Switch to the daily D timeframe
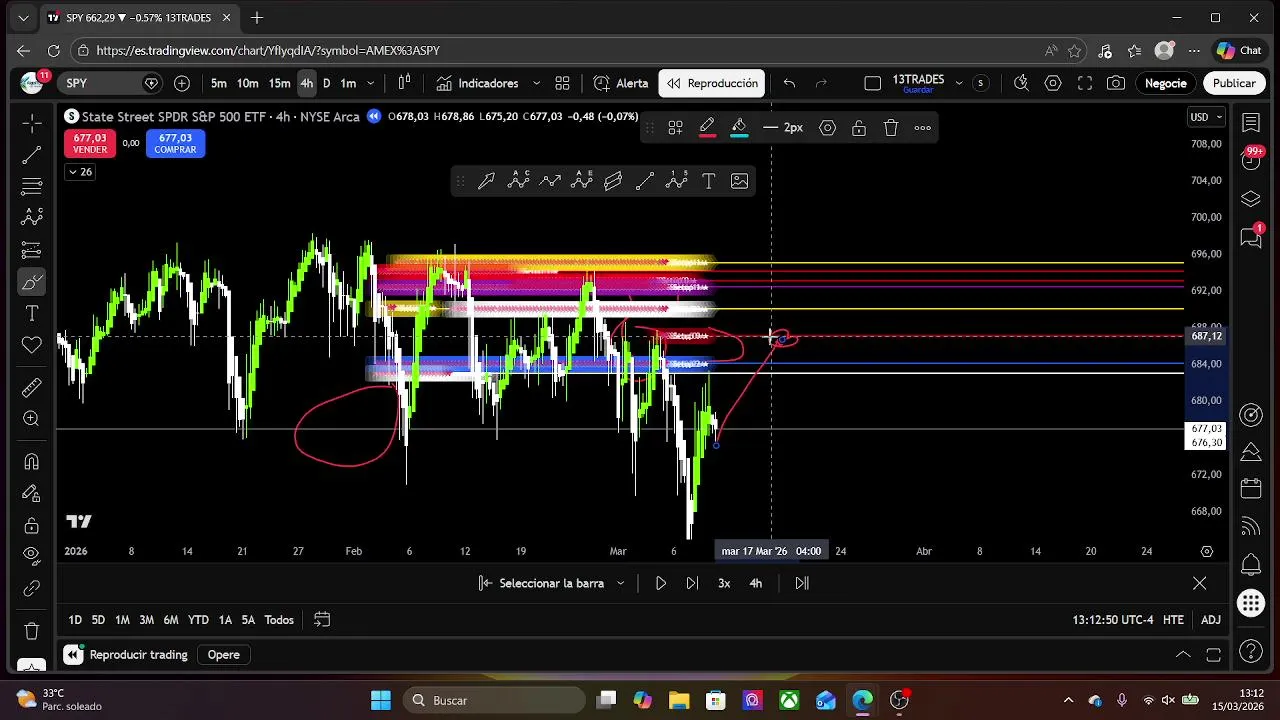The image size is (1280, 720). click(x=326, y=83)
